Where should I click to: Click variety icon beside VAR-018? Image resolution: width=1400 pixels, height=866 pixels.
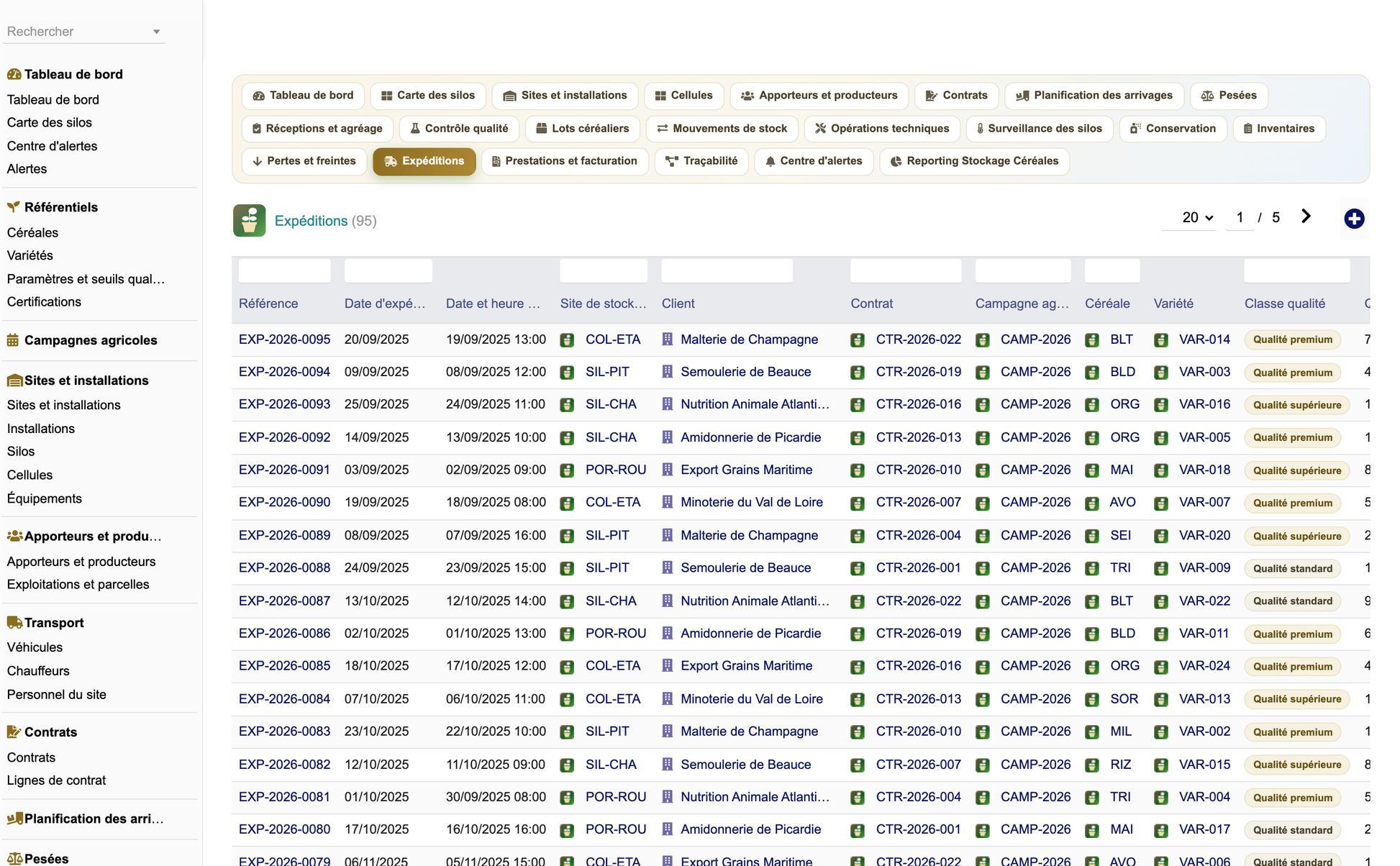[x=1161, y=470]
